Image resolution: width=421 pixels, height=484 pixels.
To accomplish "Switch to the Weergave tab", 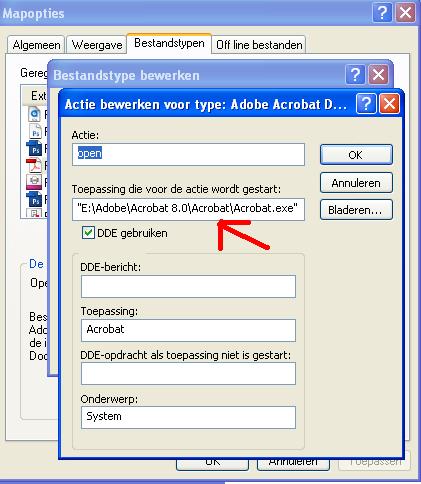I will click(97, 45).
